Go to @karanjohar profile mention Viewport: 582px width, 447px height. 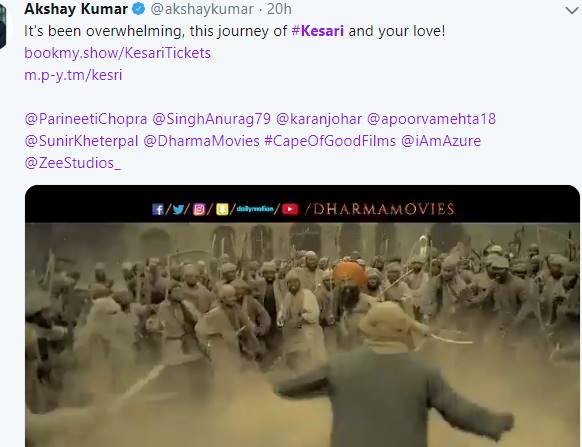point(319,119)
